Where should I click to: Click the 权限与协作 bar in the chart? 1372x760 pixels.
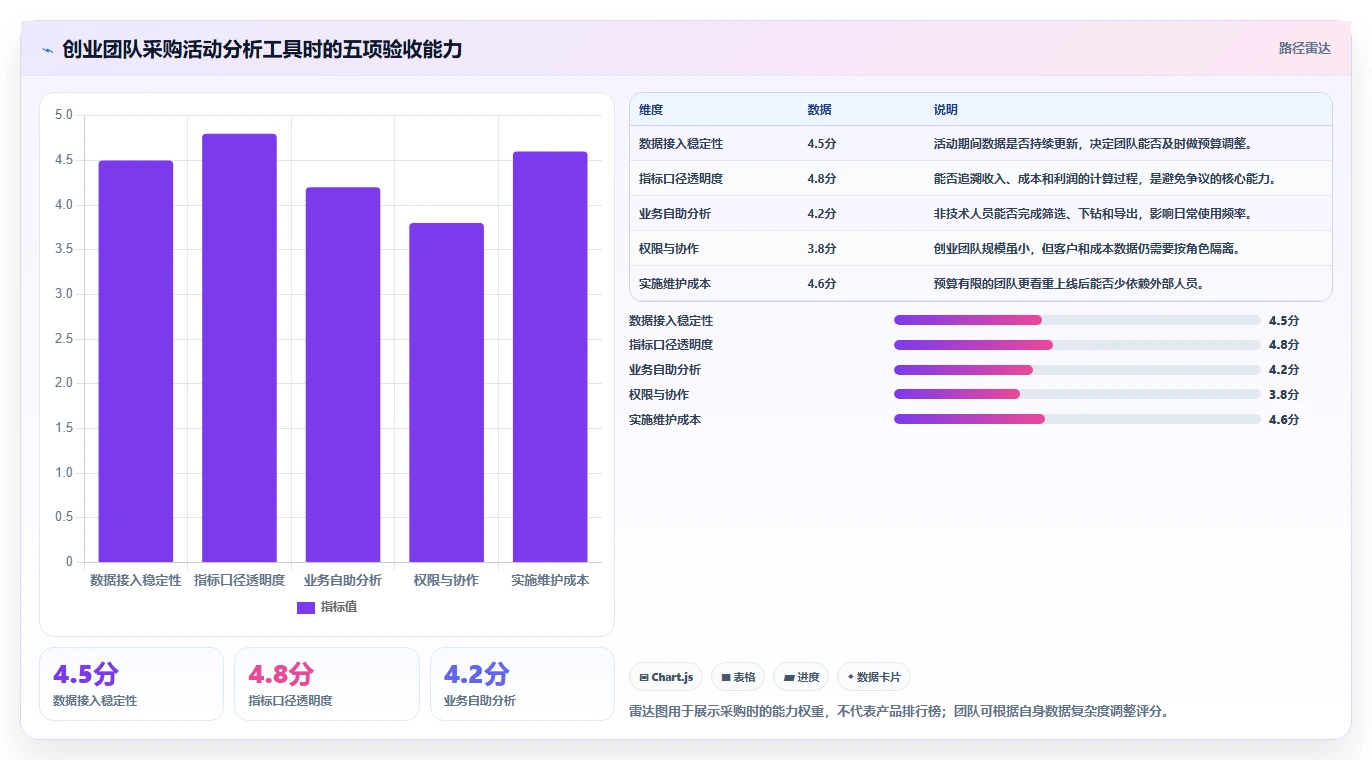pyautogui.click(x=446, y=392)
